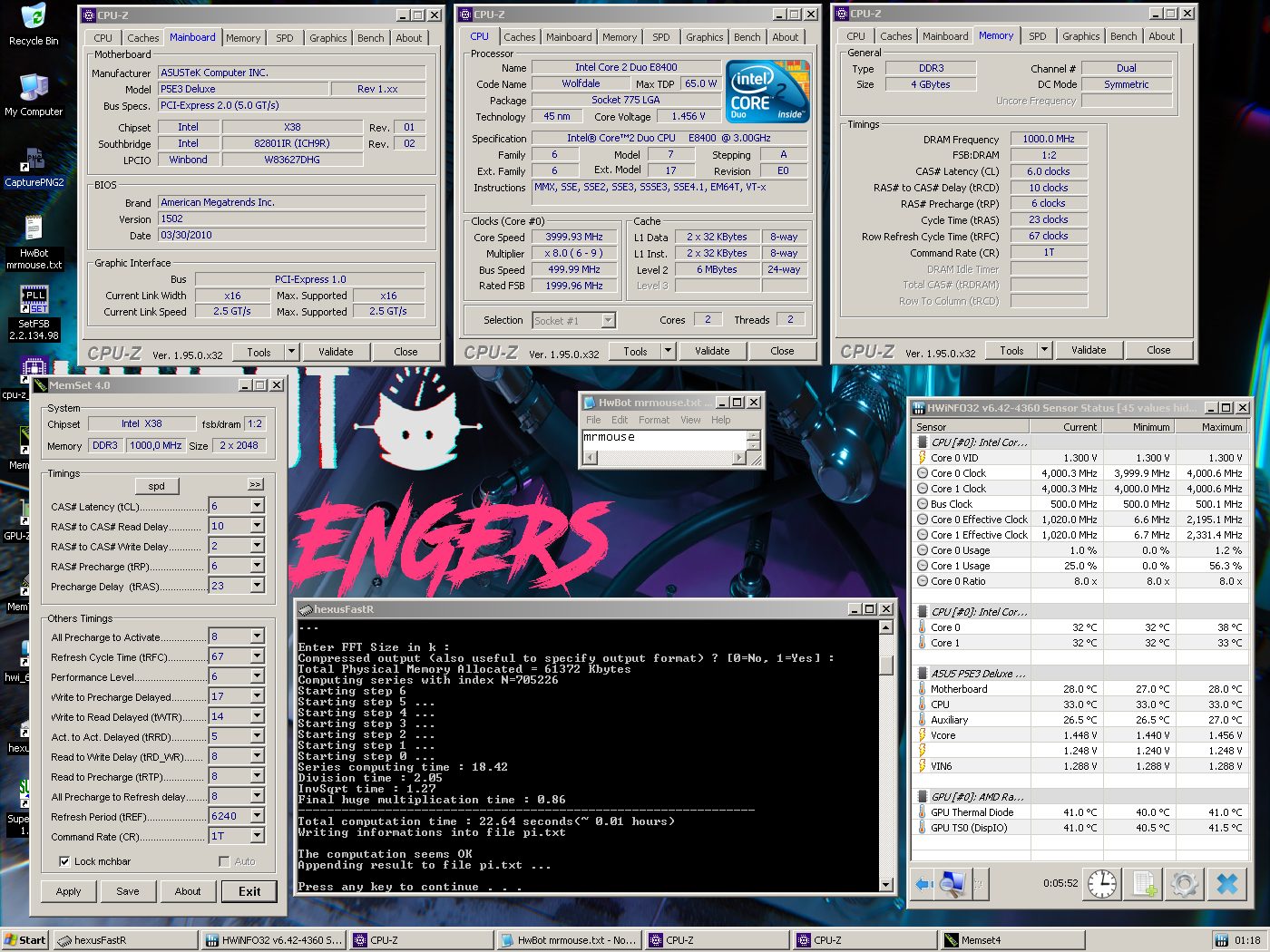Click Exit button in MemSet
Screen dimensions: 1270x952
click(x=249, y=891)
